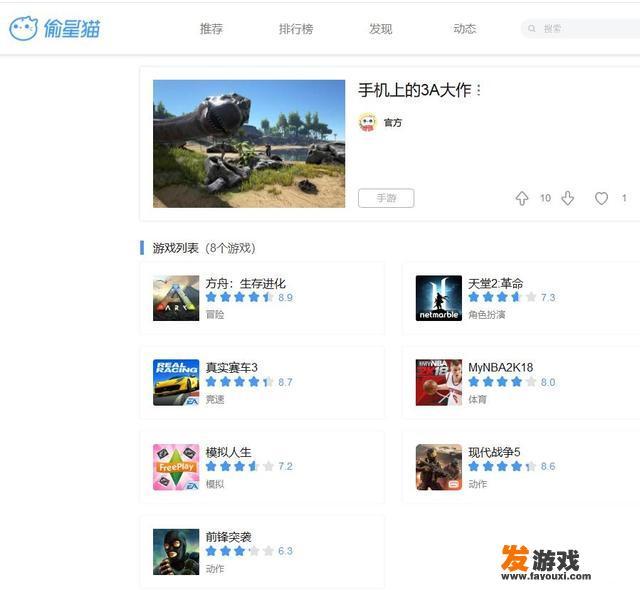Click the 8.6 rating of 现代战争5
The image size is (640, 590).
548,466
